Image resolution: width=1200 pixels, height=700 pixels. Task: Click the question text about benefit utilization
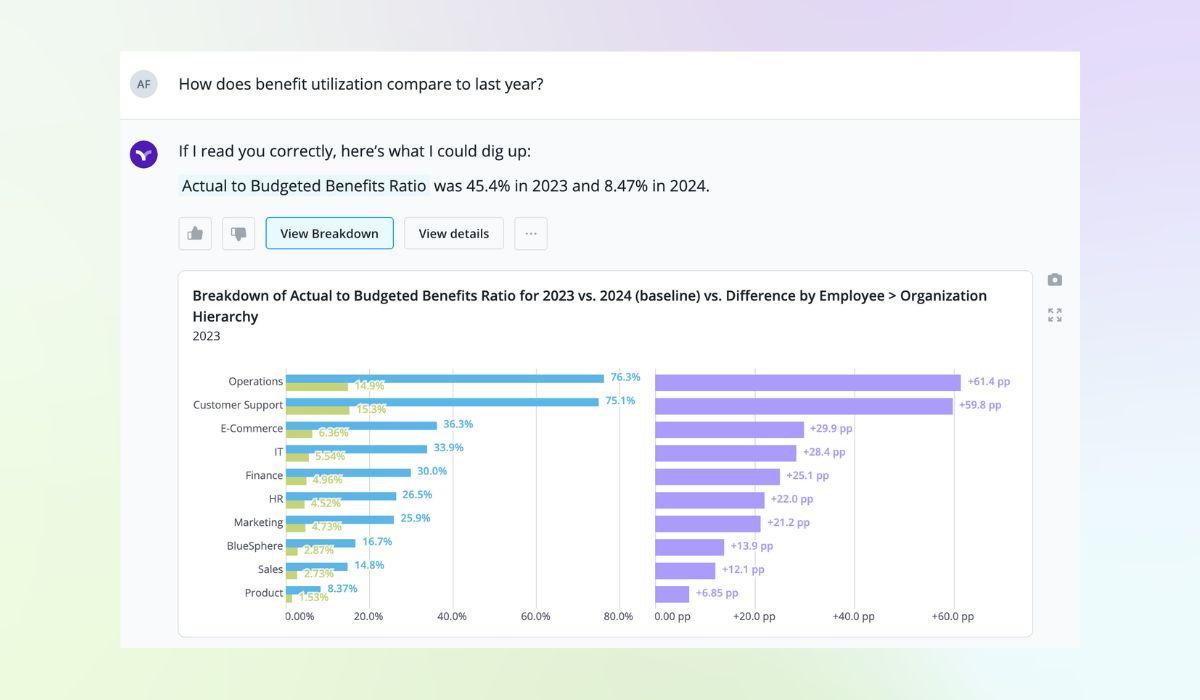tap(361, 84)
